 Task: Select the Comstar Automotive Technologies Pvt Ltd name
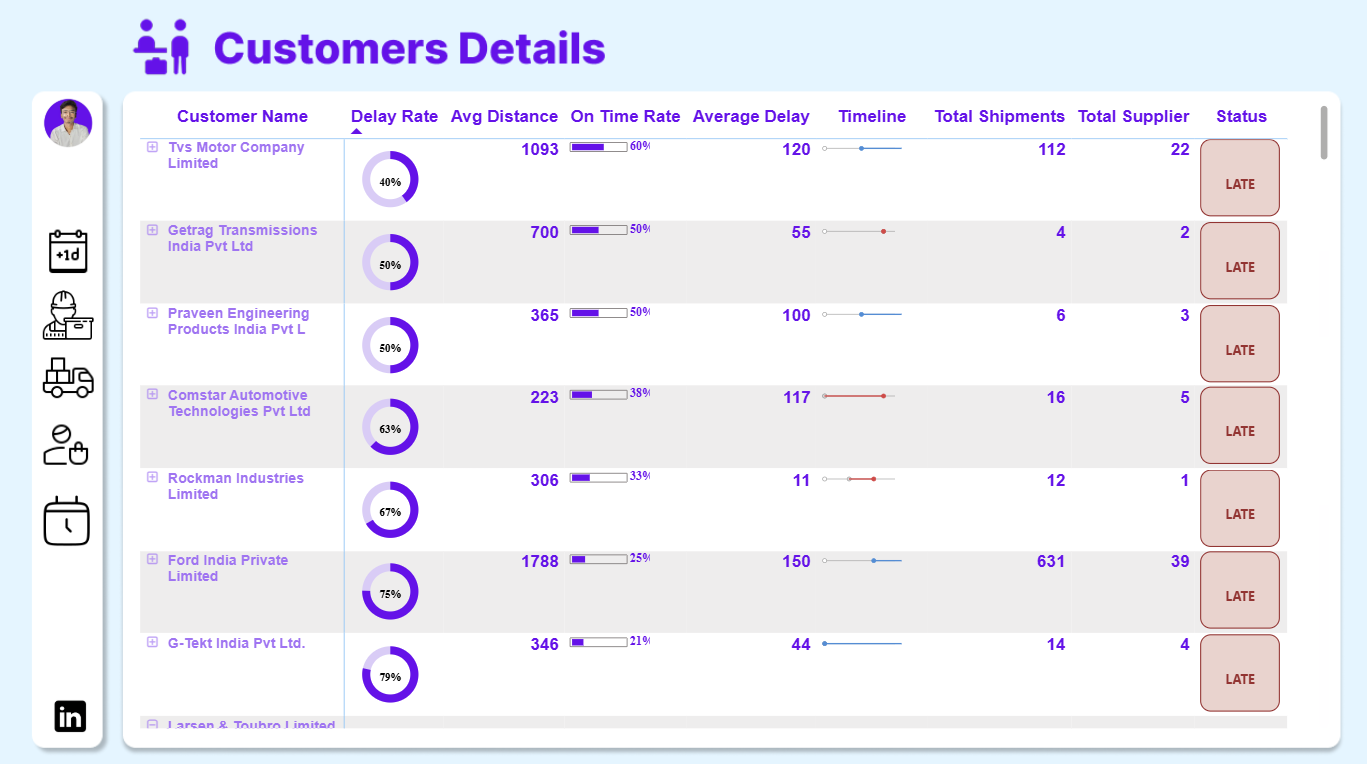(239, 403)
